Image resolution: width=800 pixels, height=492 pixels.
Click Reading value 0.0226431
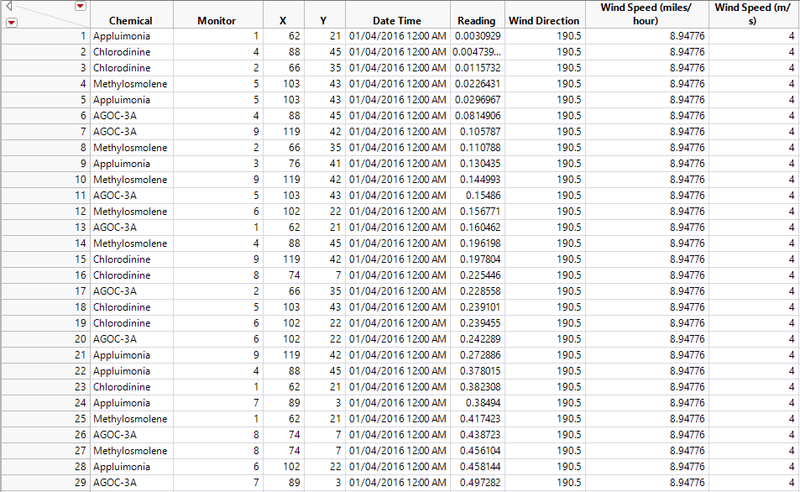478,84
